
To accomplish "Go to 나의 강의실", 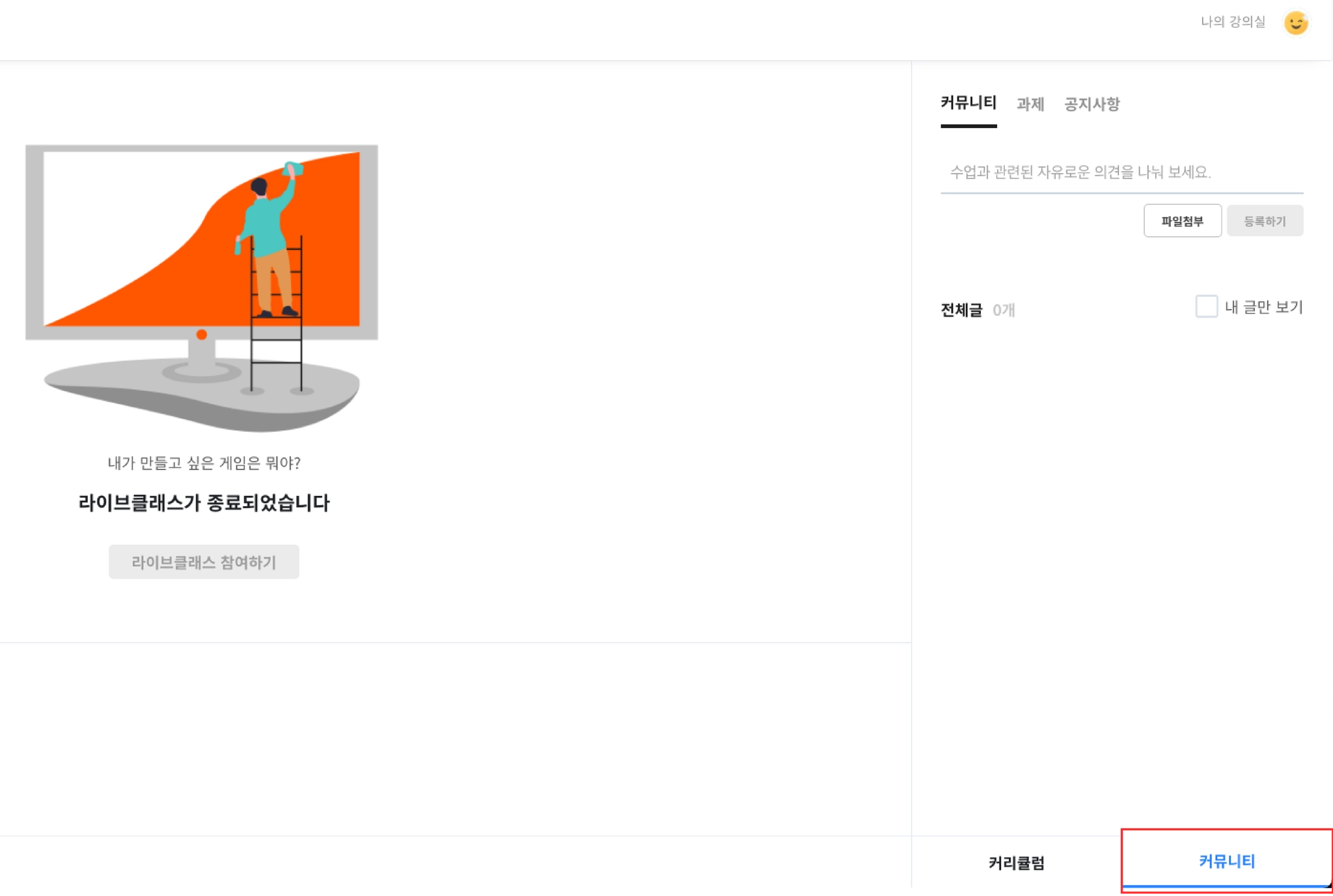I will 1233,22.
